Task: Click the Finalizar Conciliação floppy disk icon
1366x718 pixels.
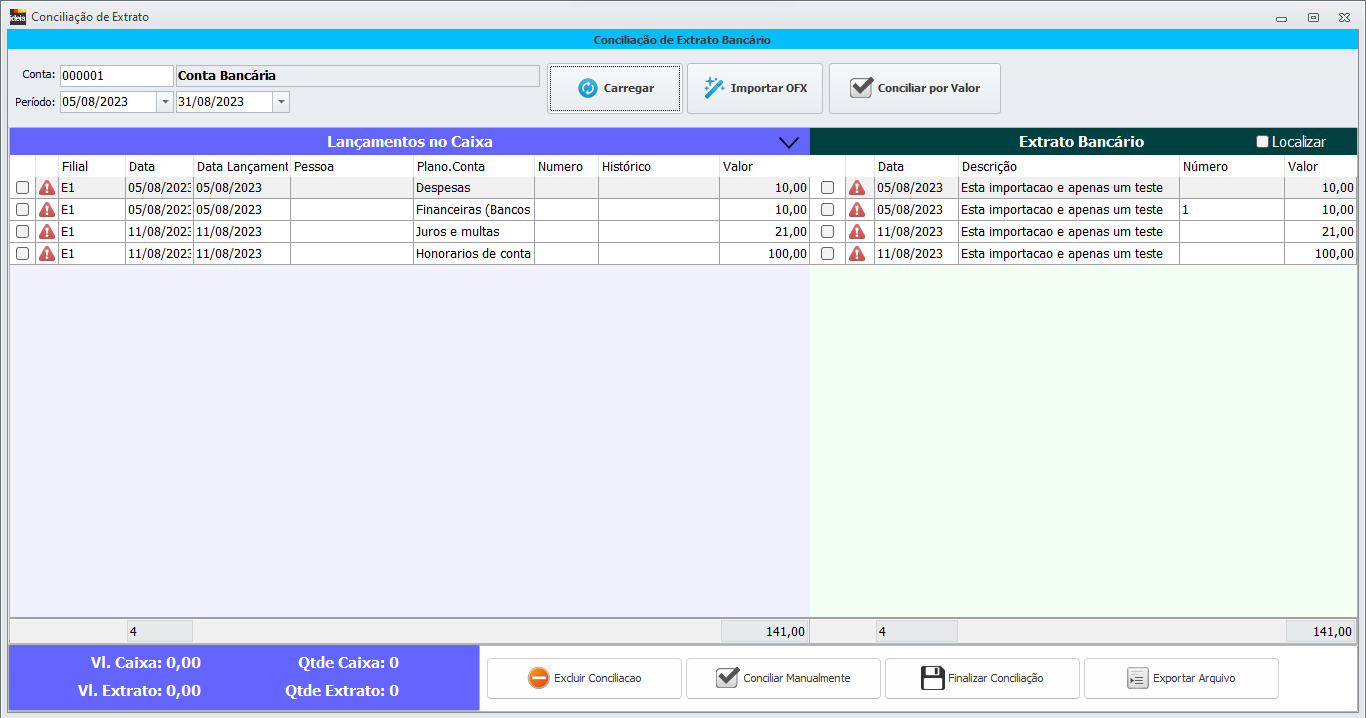Action: coord(932,678)
